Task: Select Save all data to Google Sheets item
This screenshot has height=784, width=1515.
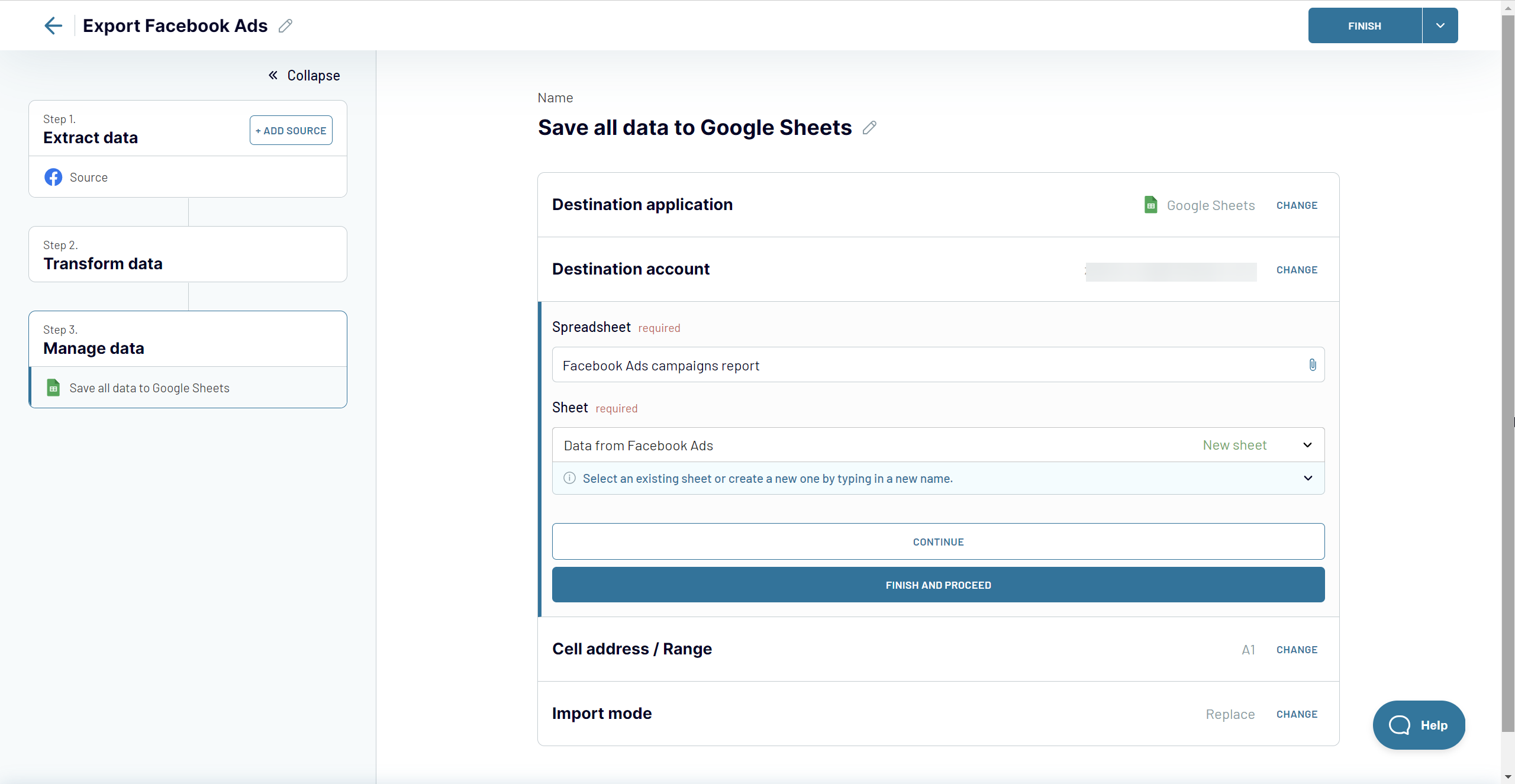Action: [188, 388]
